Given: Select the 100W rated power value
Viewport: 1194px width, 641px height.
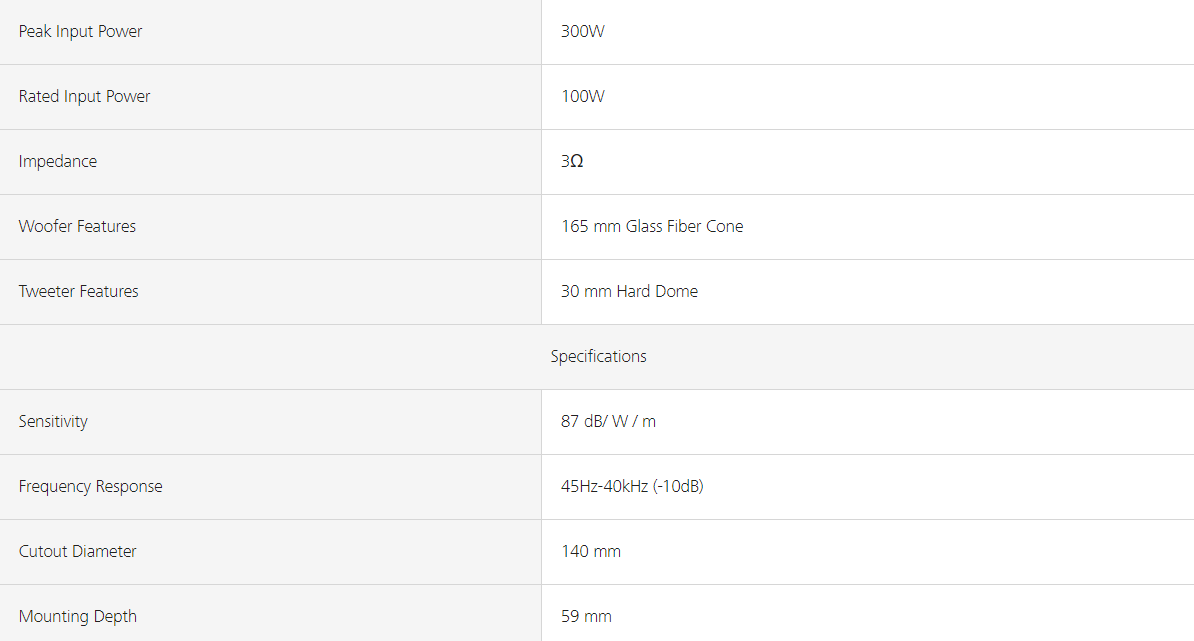Looking at the screenshot, I should 583,97.
